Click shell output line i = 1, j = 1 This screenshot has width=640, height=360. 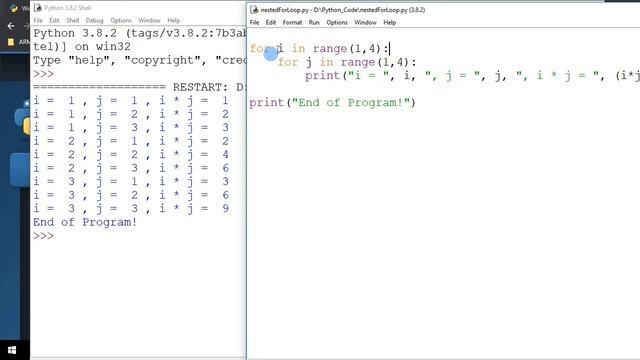[x=131, y=101]
